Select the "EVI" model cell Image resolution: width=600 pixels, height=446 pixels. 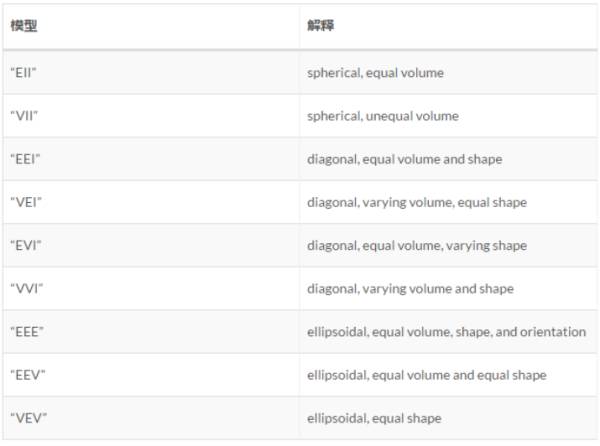(x=25, y=245)
